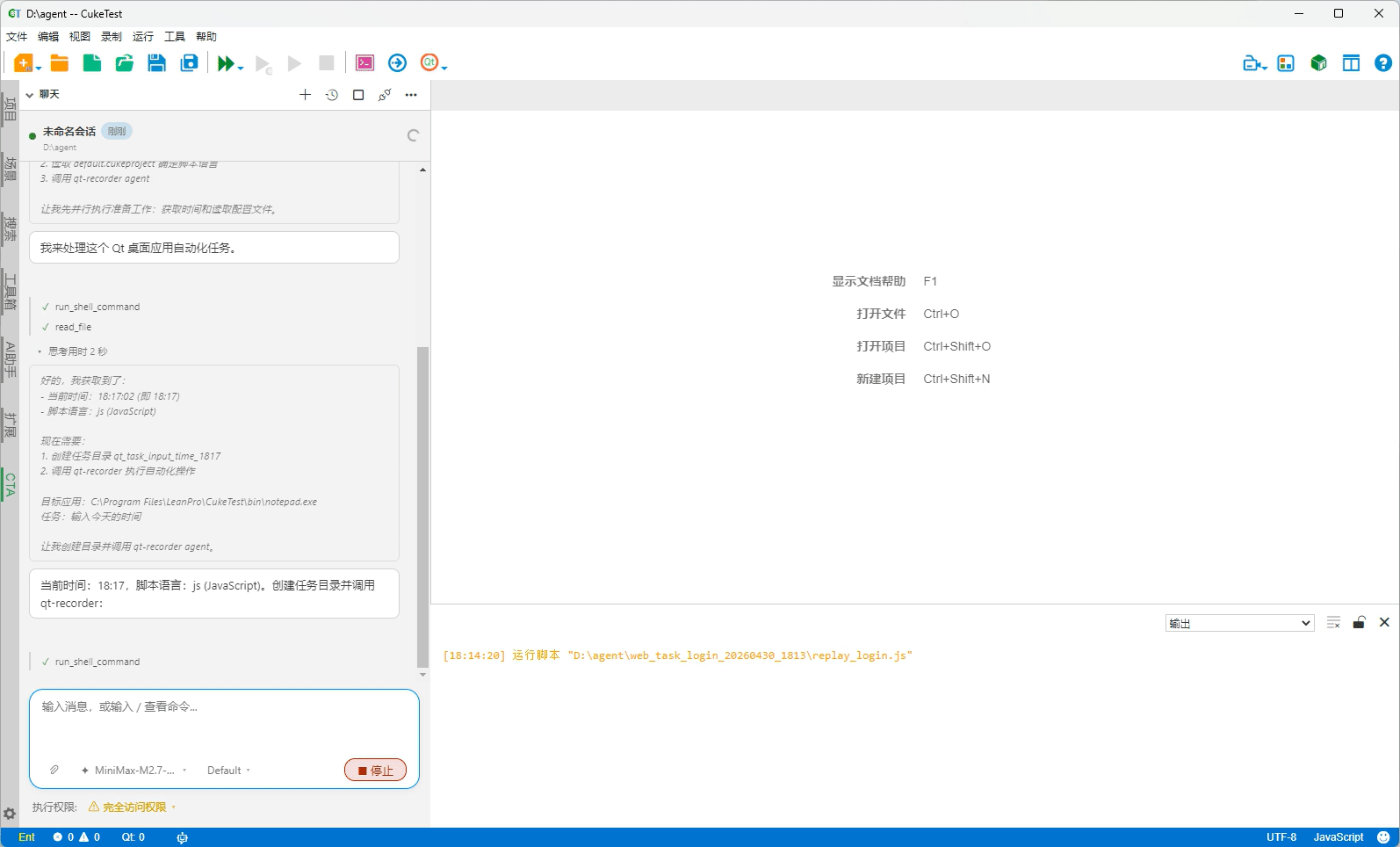Screen dimensions: 1400x847
Task: Start a new chat with plus icon
Action: click(x=305, y=95)
